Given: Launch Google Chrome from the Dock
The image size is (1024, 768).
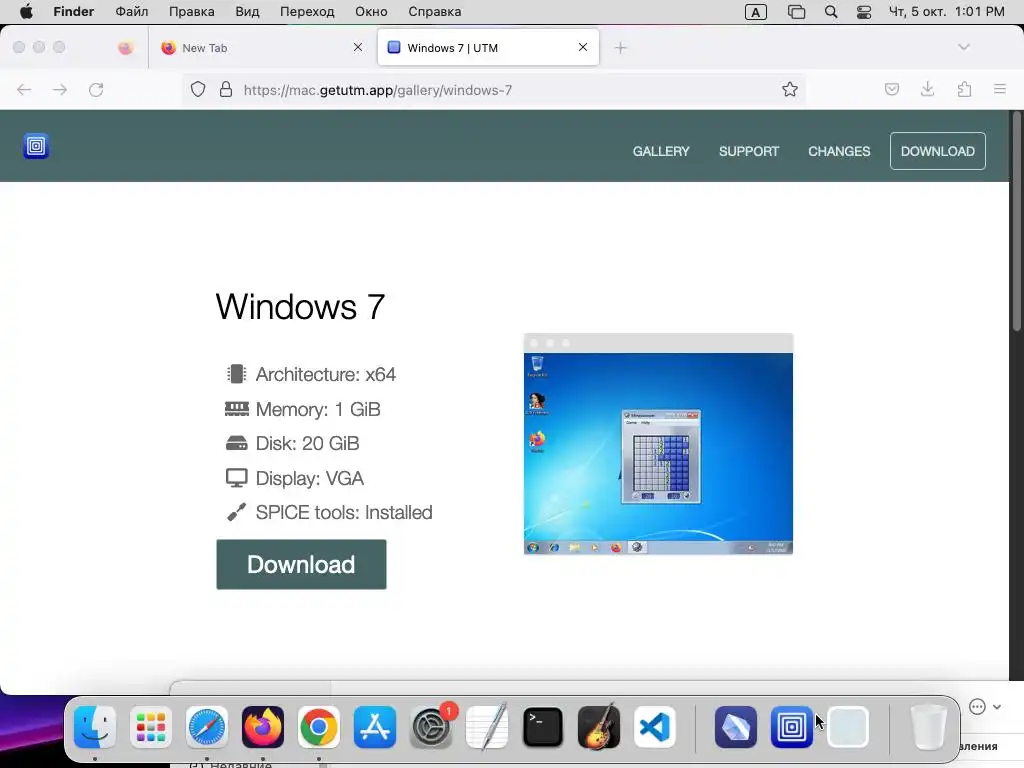Looking at the screenshot, I should tap(319, 727).
